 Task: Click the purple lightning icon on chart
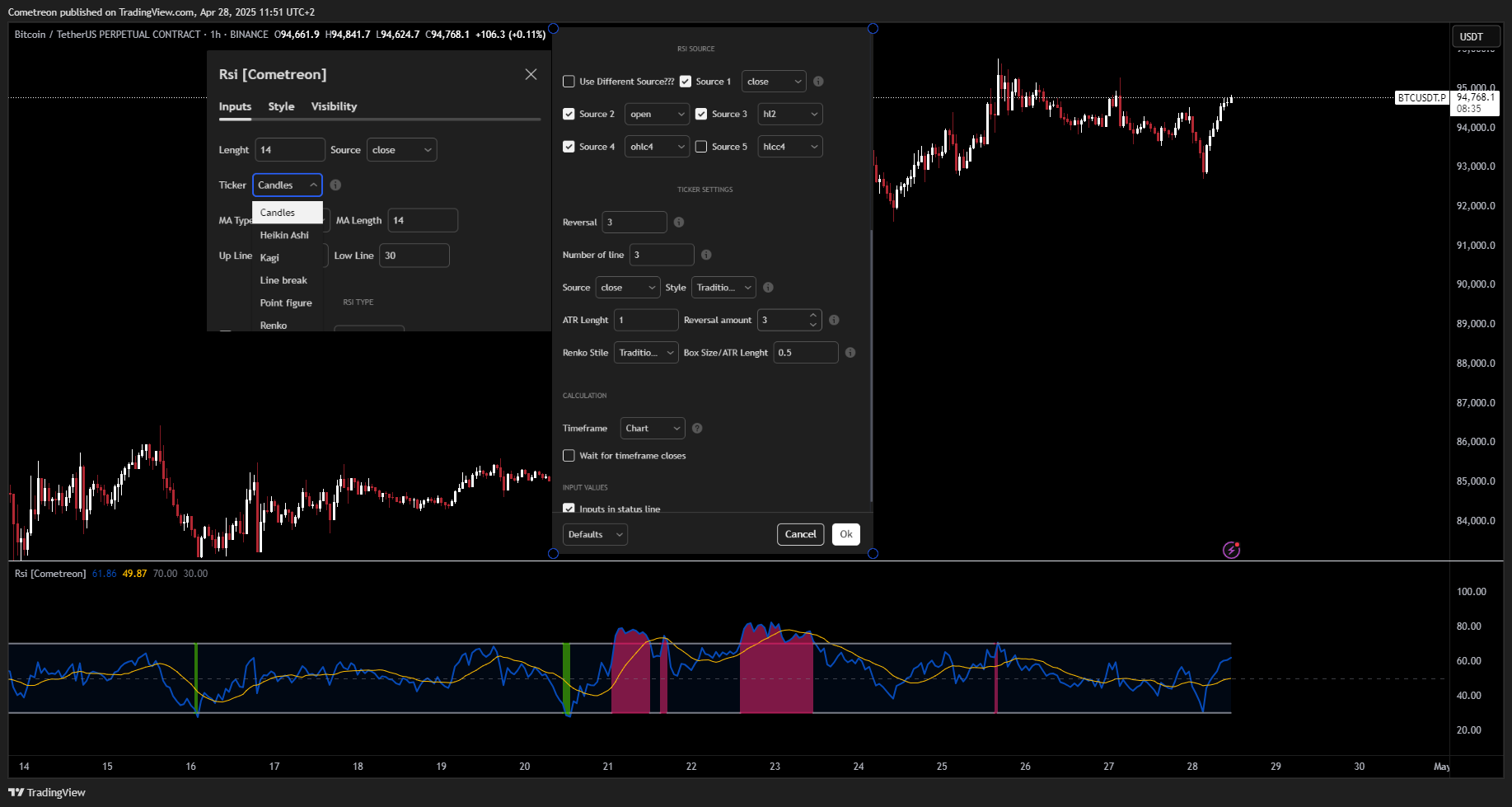tap(1231, 550)
